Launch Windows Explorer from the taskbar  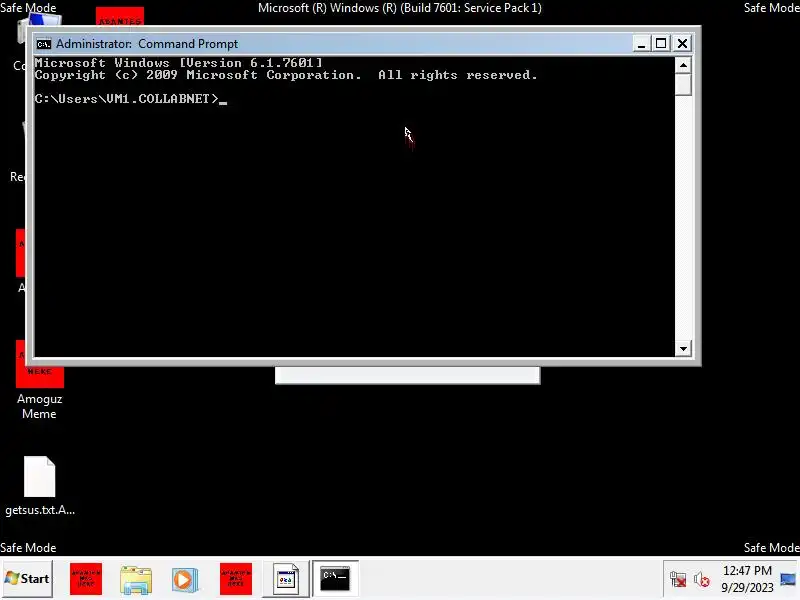(x=136, y=579)
